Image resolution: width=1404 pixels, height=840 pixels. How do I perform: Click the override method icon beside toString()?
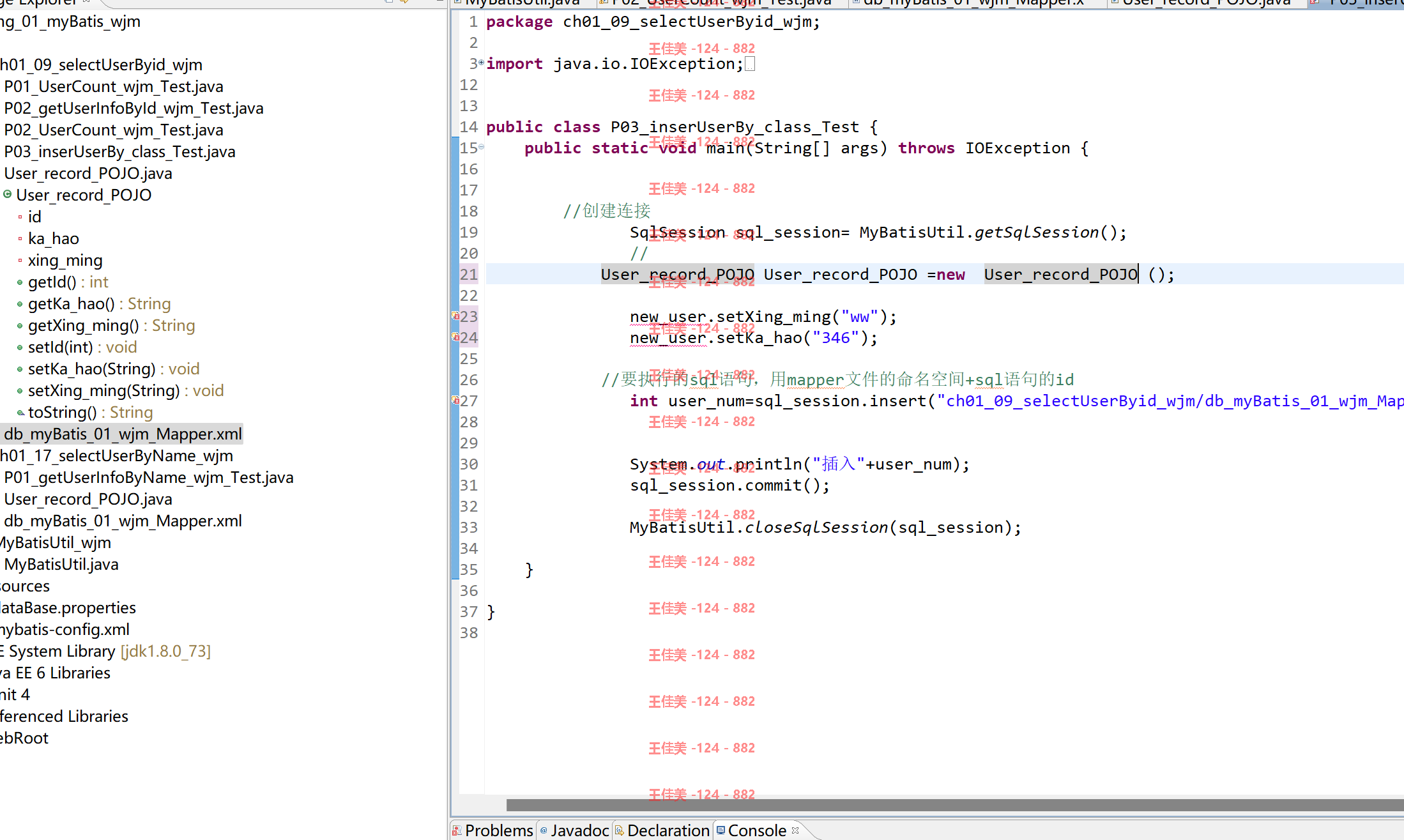20,412
